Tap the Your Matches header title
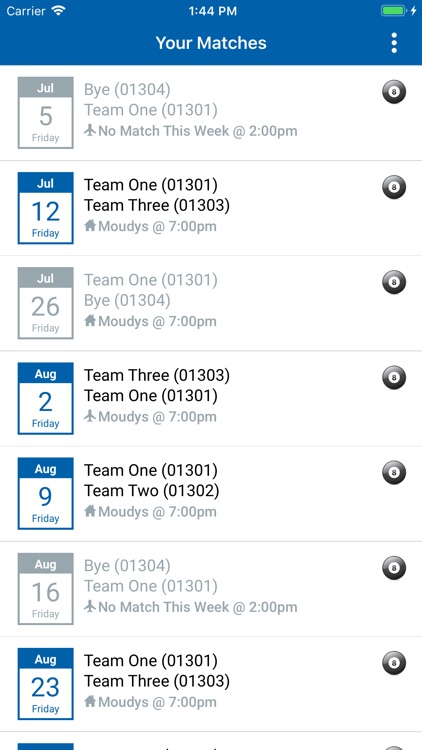The width and height of the screenshot is (422, 750). pos(211,43)
